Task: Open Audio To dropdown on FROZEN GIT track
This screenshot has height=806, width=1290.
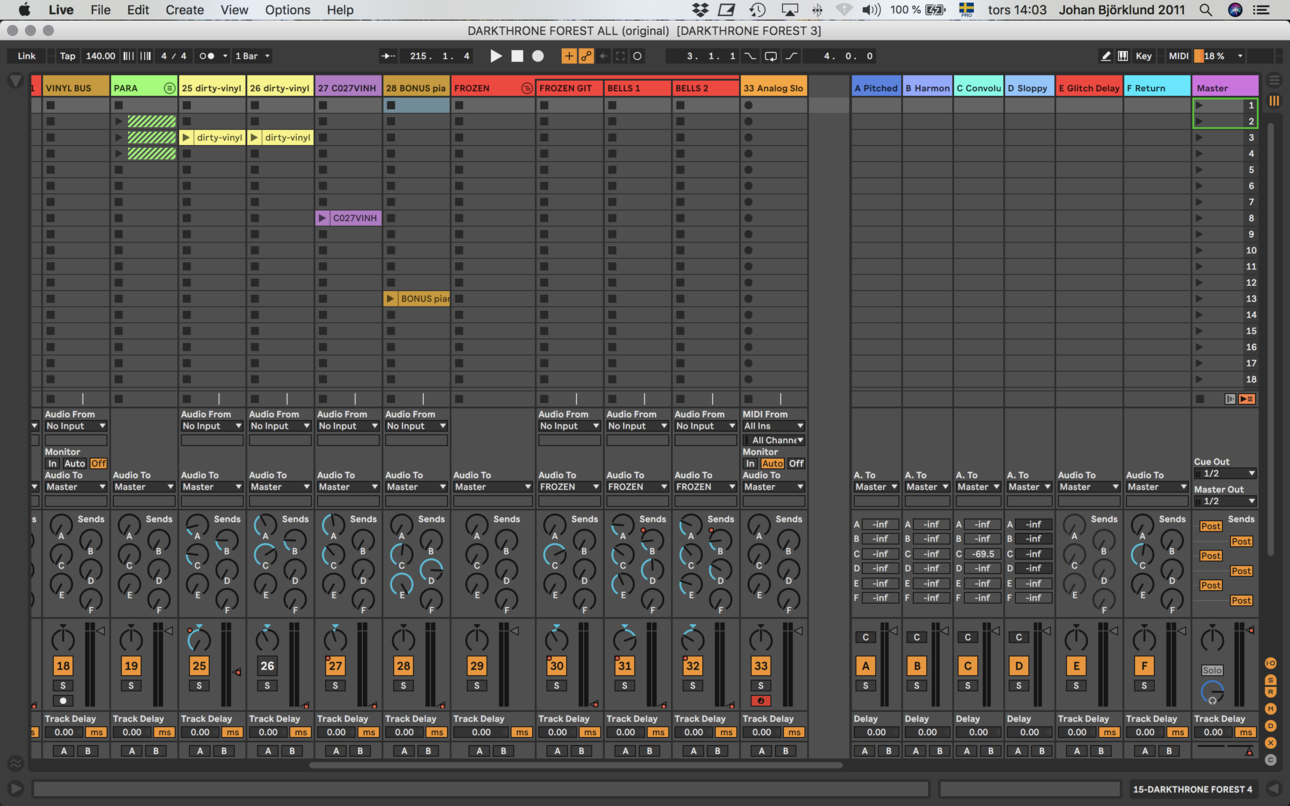Action: (x=569, y=487)
